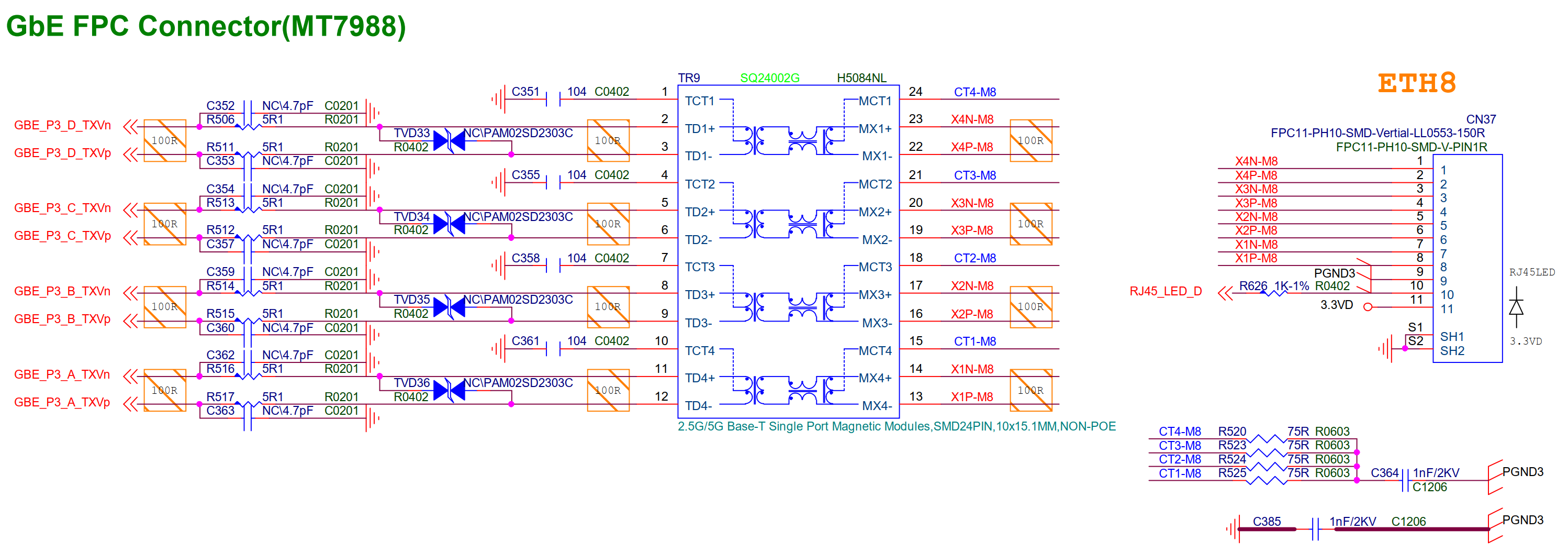The width and height of the screenshot is (1568, 552).
Task: Click the RJ45_LED_D off-page connector arrow
Action: (1225, 294)
